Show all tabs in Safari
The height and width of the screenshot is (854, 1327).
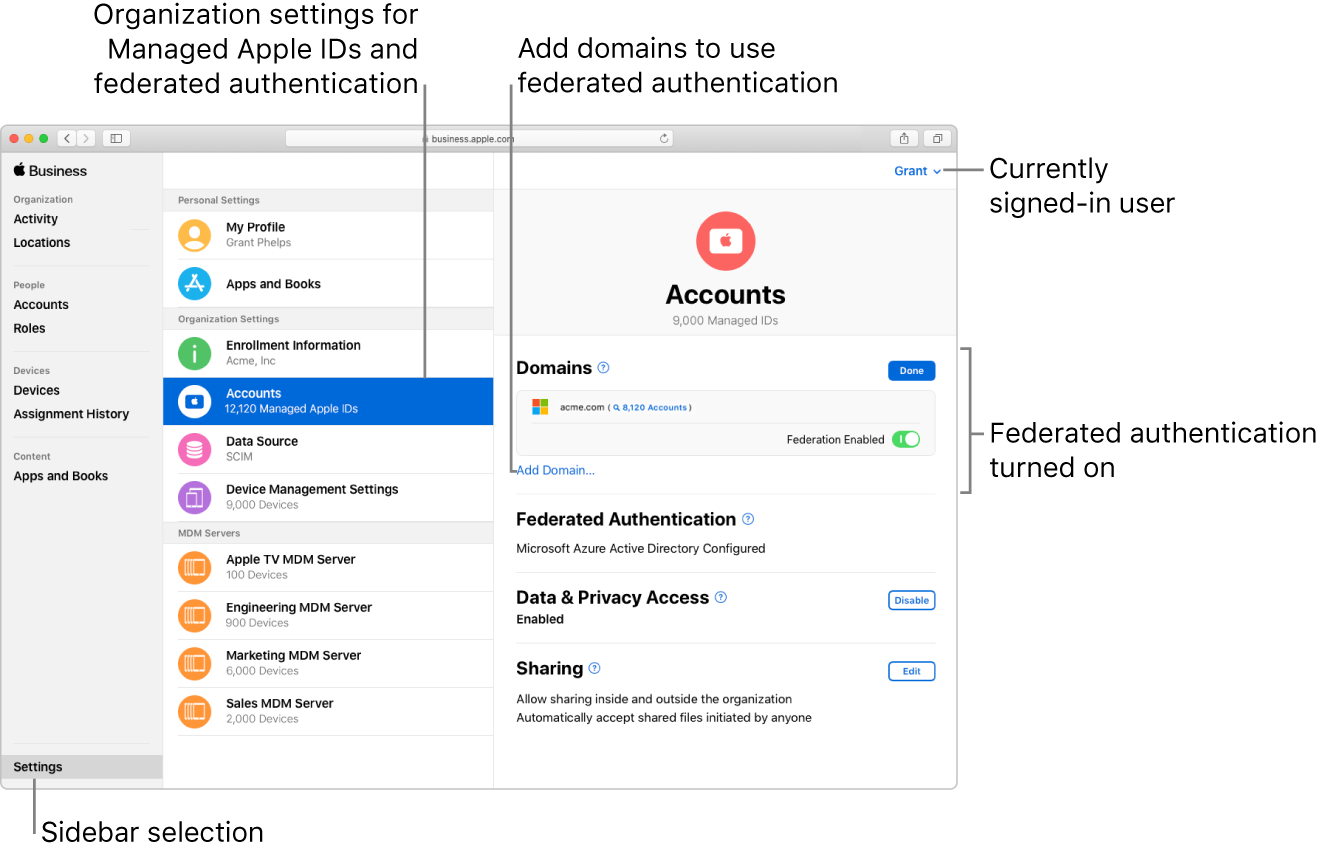pos(938,139)
